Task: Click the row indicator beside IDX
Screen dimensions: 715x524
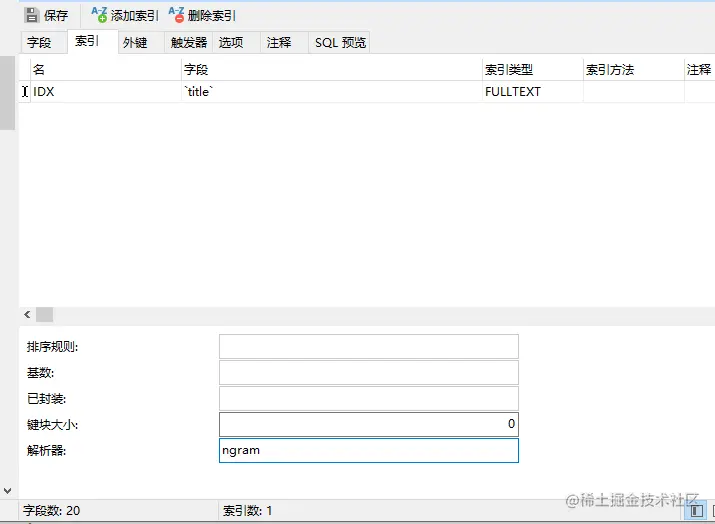Action: click(x=25, y=92)
